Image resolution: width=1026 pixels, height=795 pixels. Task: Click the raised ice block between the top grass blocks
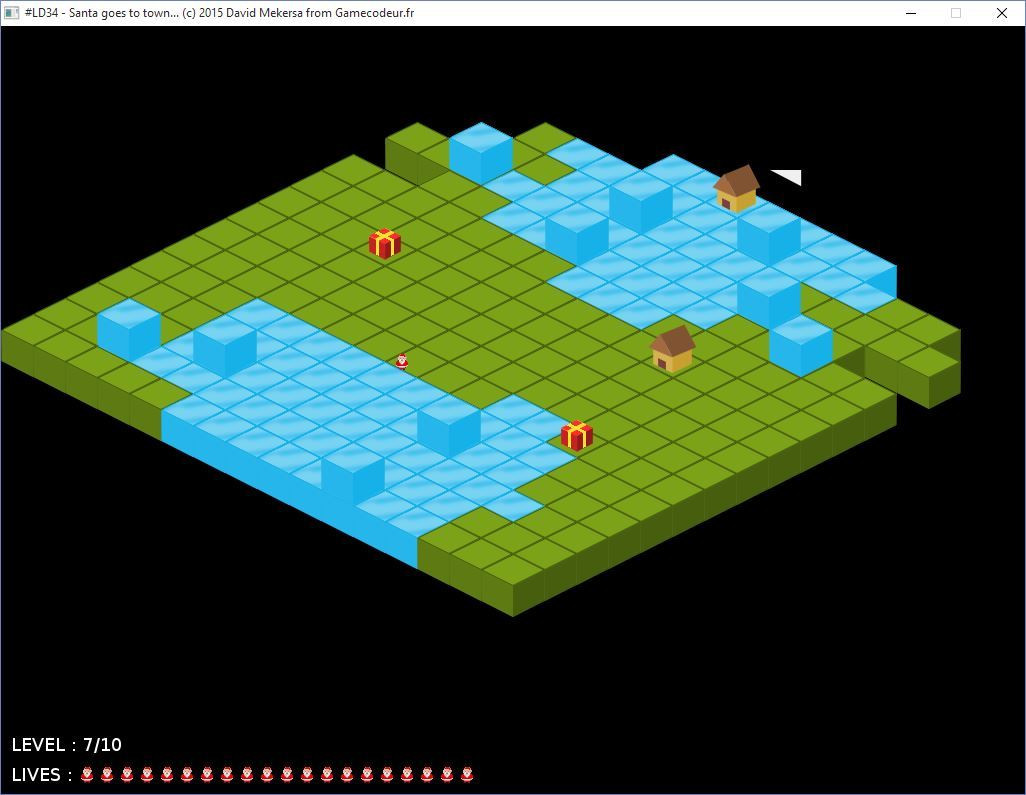481,153
